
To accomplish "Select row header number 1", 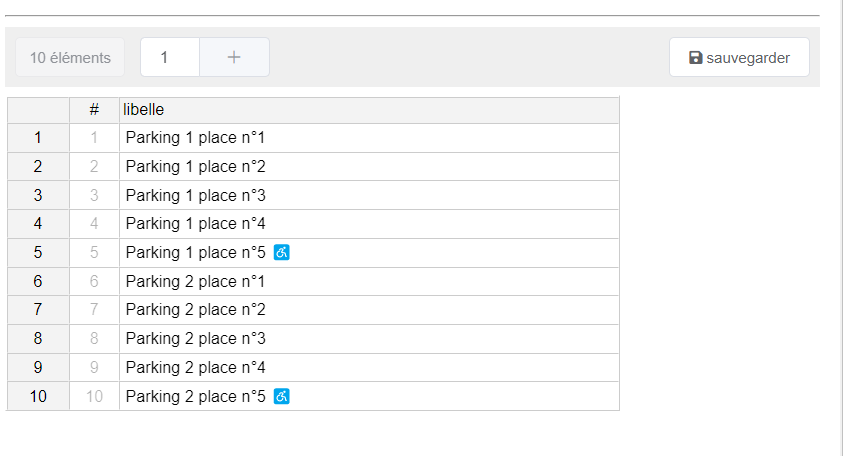I will pos(38,138).
